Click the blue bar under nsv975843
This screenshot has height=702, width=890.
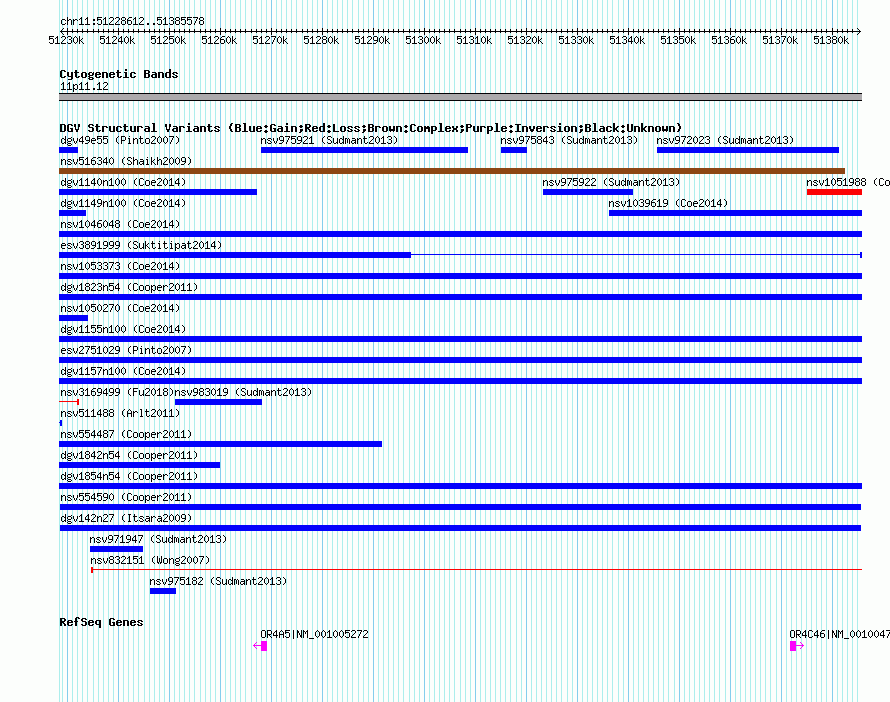(x=514, y=150)
